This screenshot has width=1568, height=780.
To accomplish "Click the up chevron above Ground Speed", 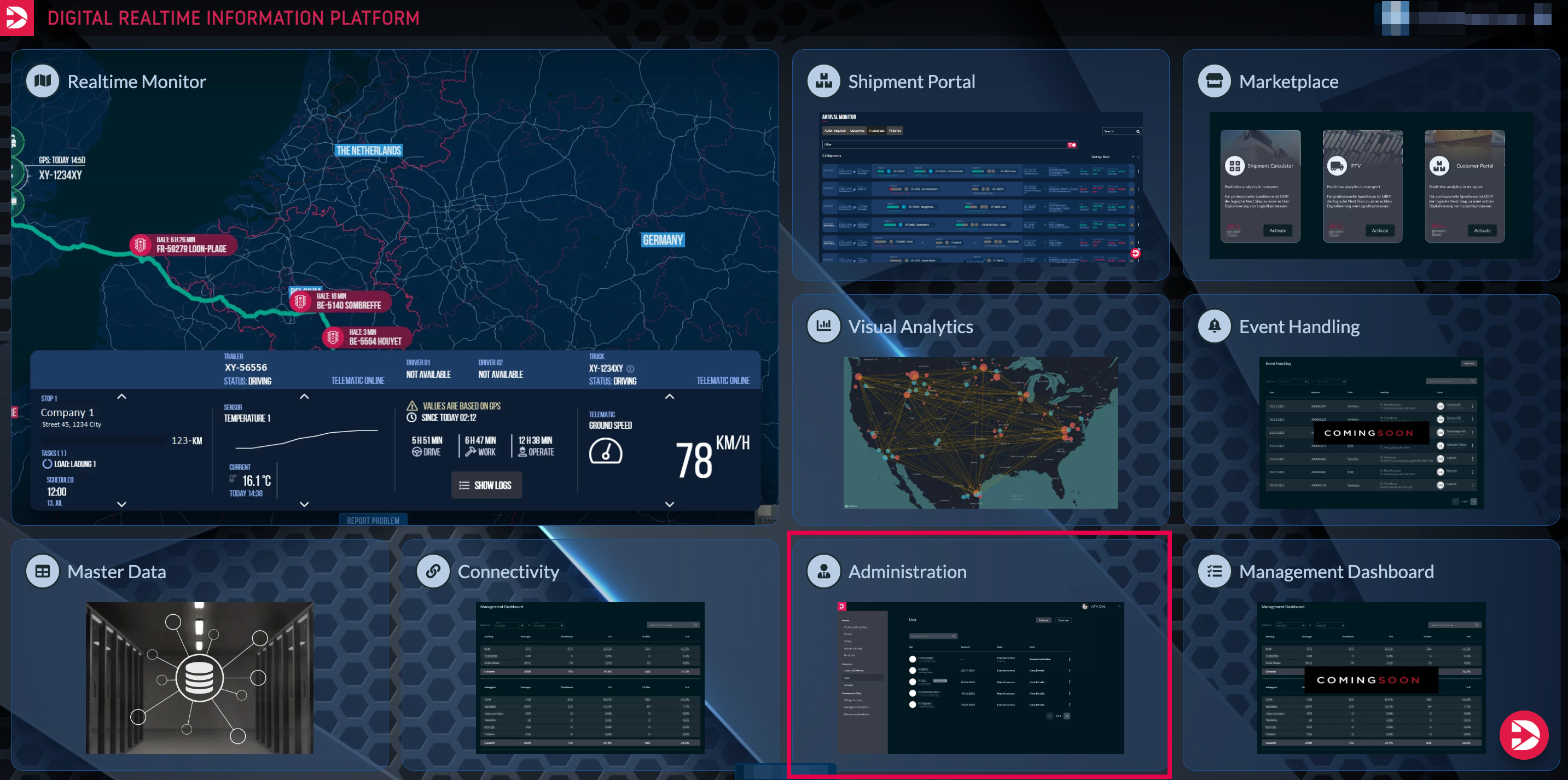I will (x=670, y=397).
